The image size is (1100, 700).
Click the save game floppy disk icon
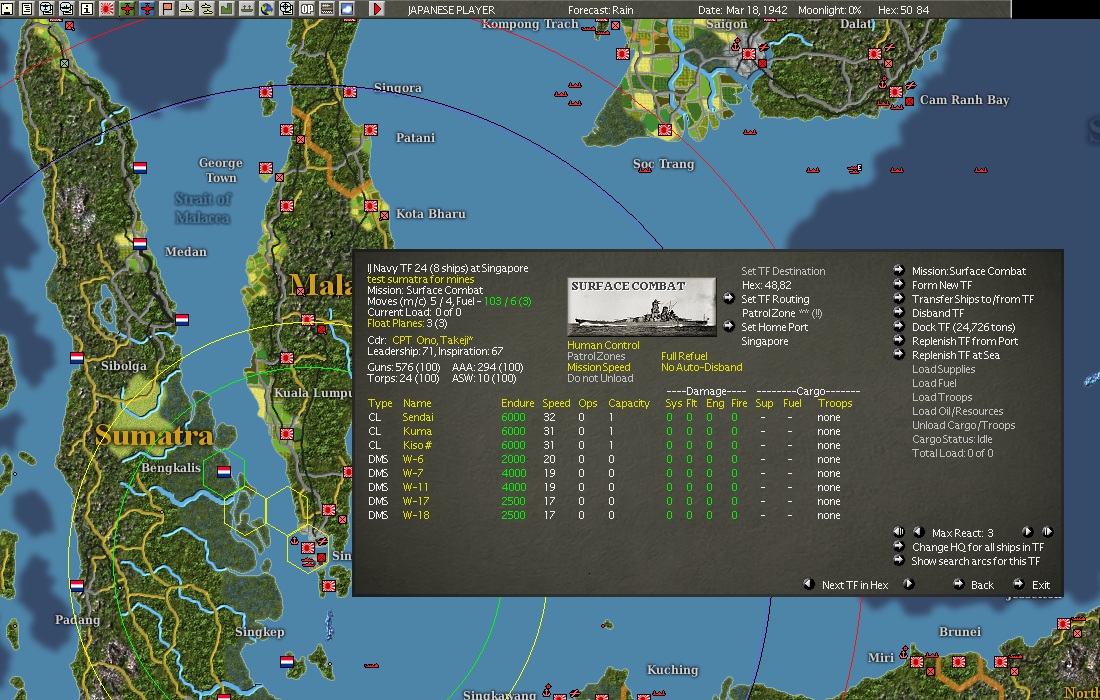[x=6, y=9]
